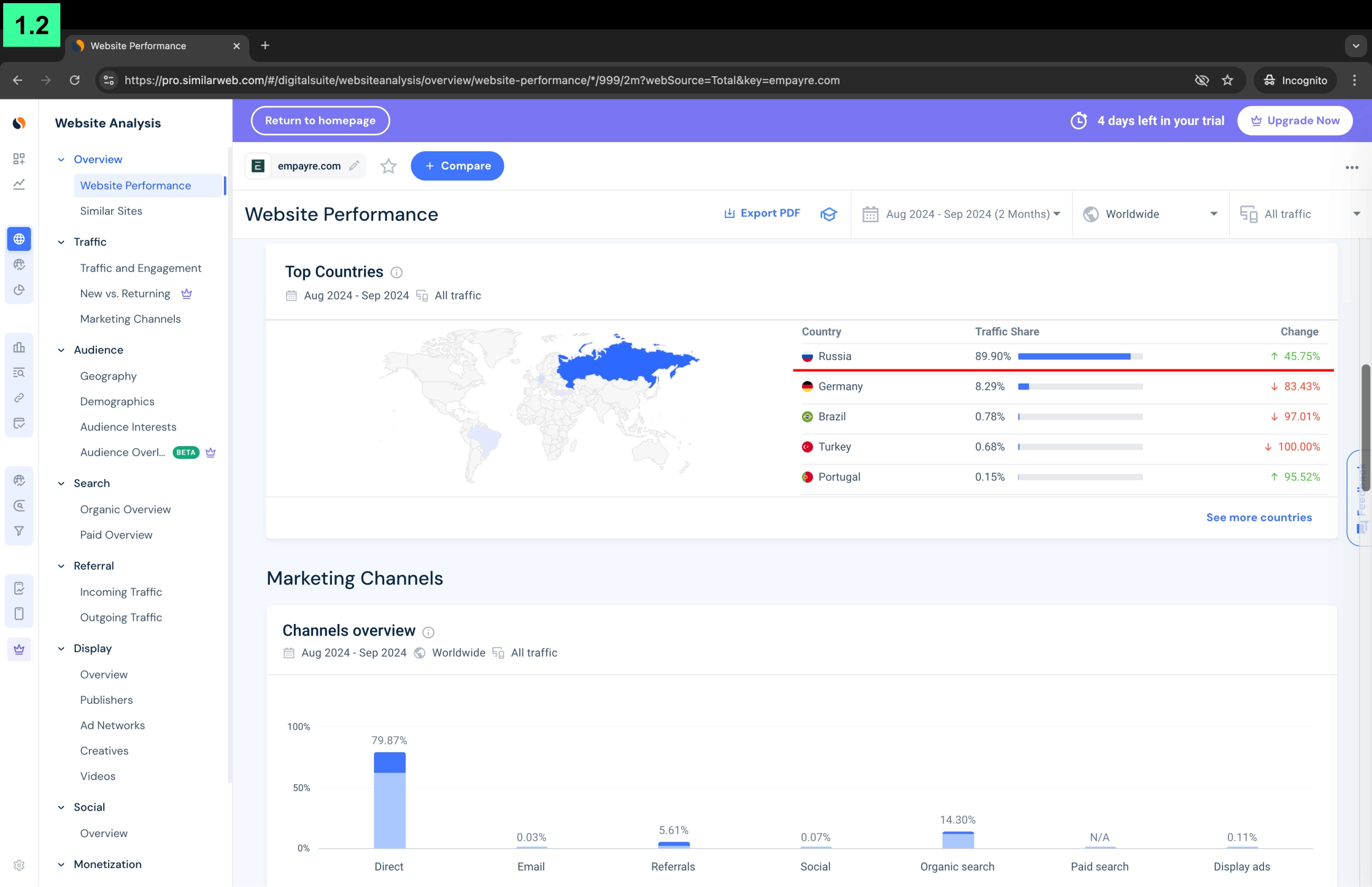
Task: Click the crown upgrade icon at sidebar bottom
Action: tap(19, 649)
